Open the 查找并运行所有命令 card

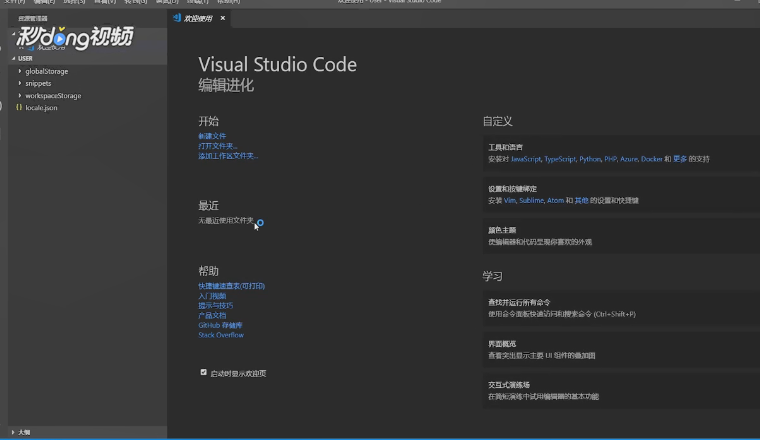[621, 308]
